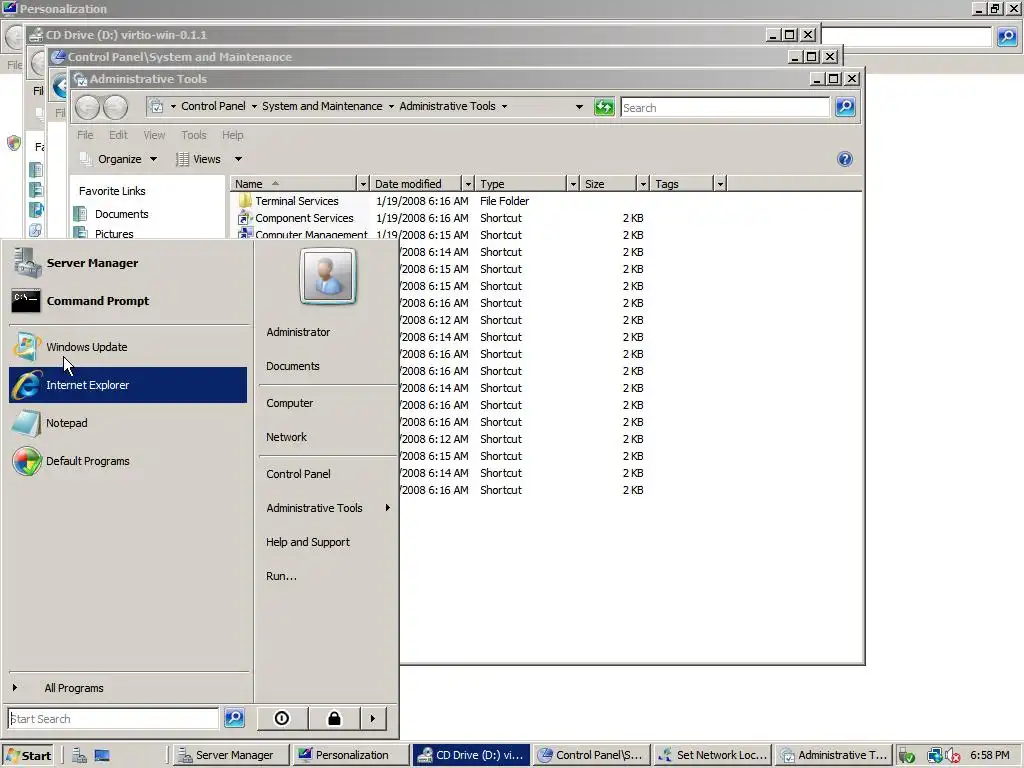Open Help and Support
Image resolution: width=1024 pixels, height=768 pixels.
308,541
